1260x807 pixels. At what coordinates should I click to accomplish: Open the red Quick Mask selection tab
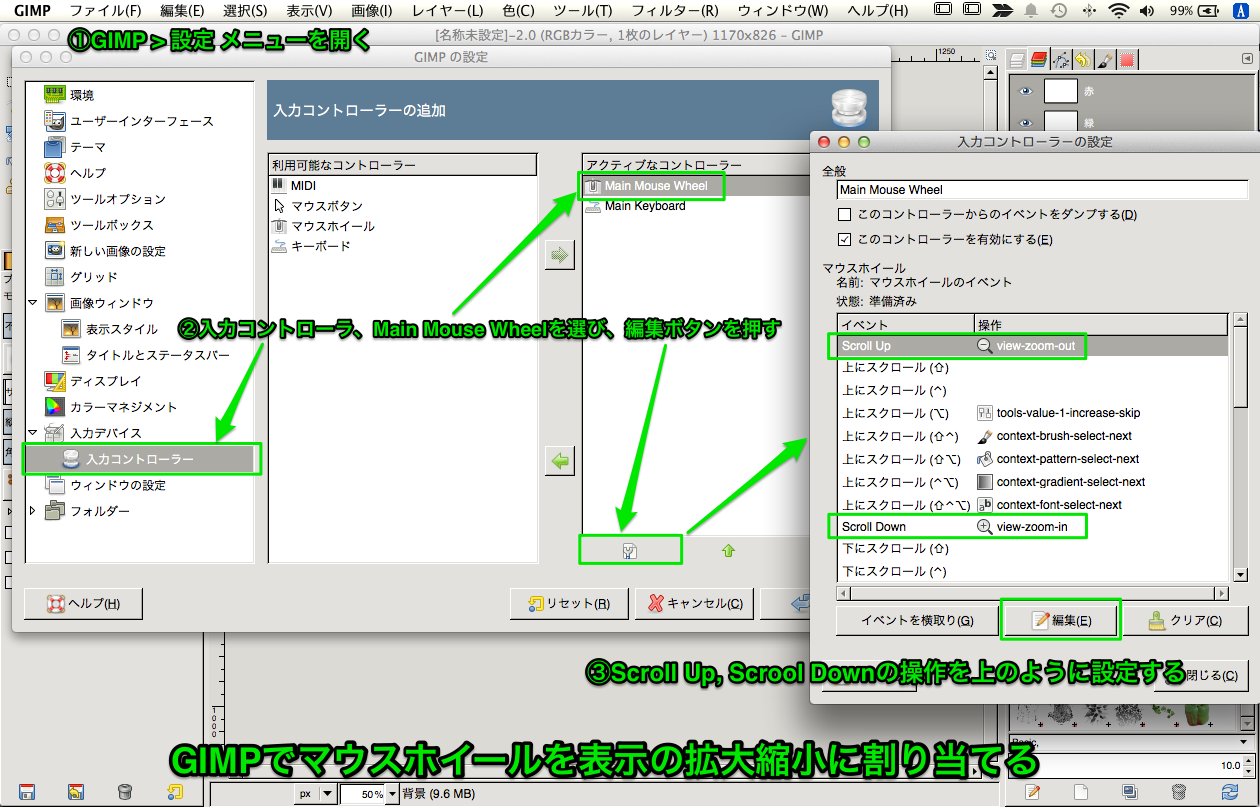[1127, 60]
